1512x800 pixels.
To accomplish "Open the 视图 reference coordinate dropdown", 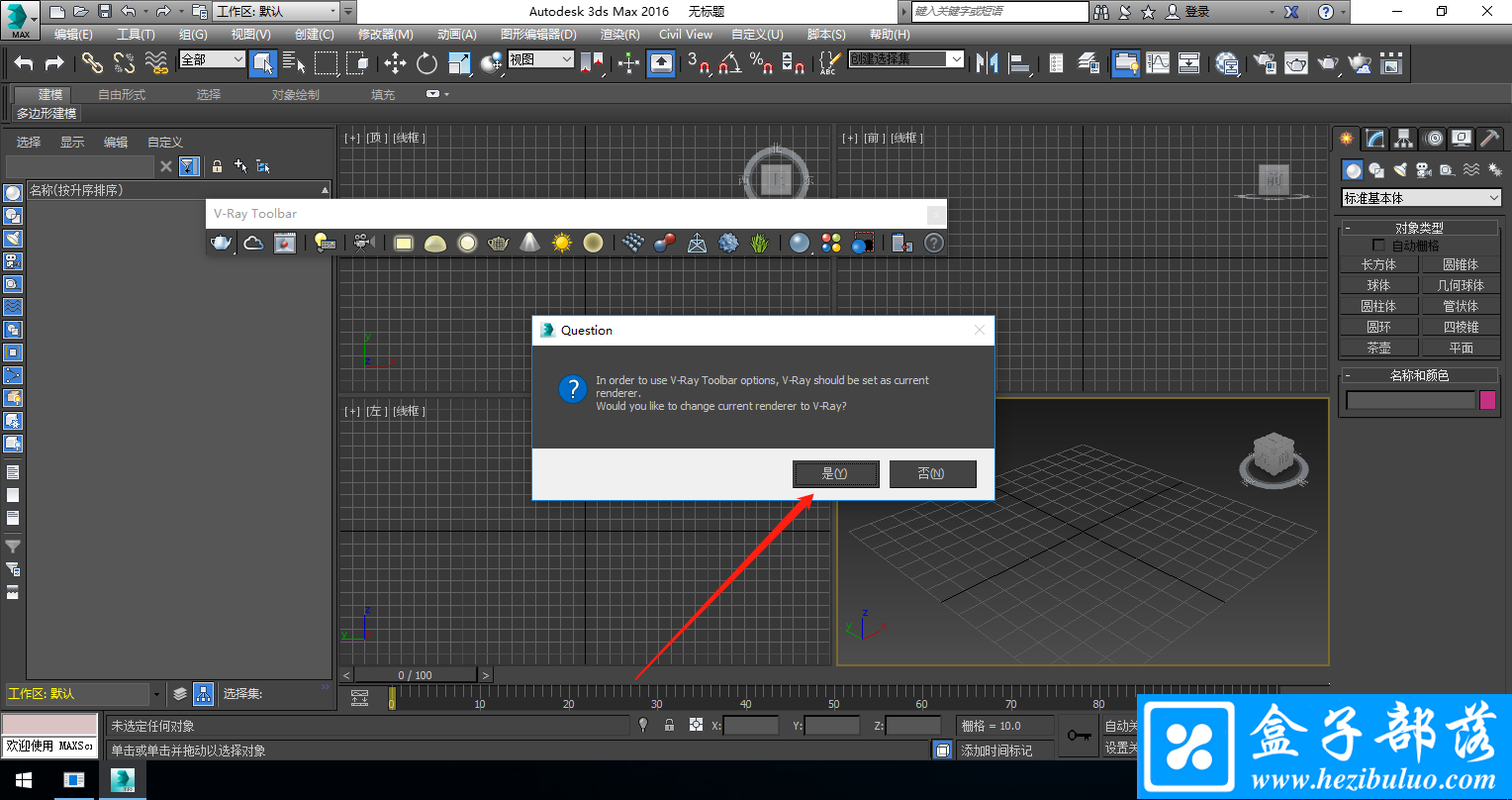I will [540, 59].
